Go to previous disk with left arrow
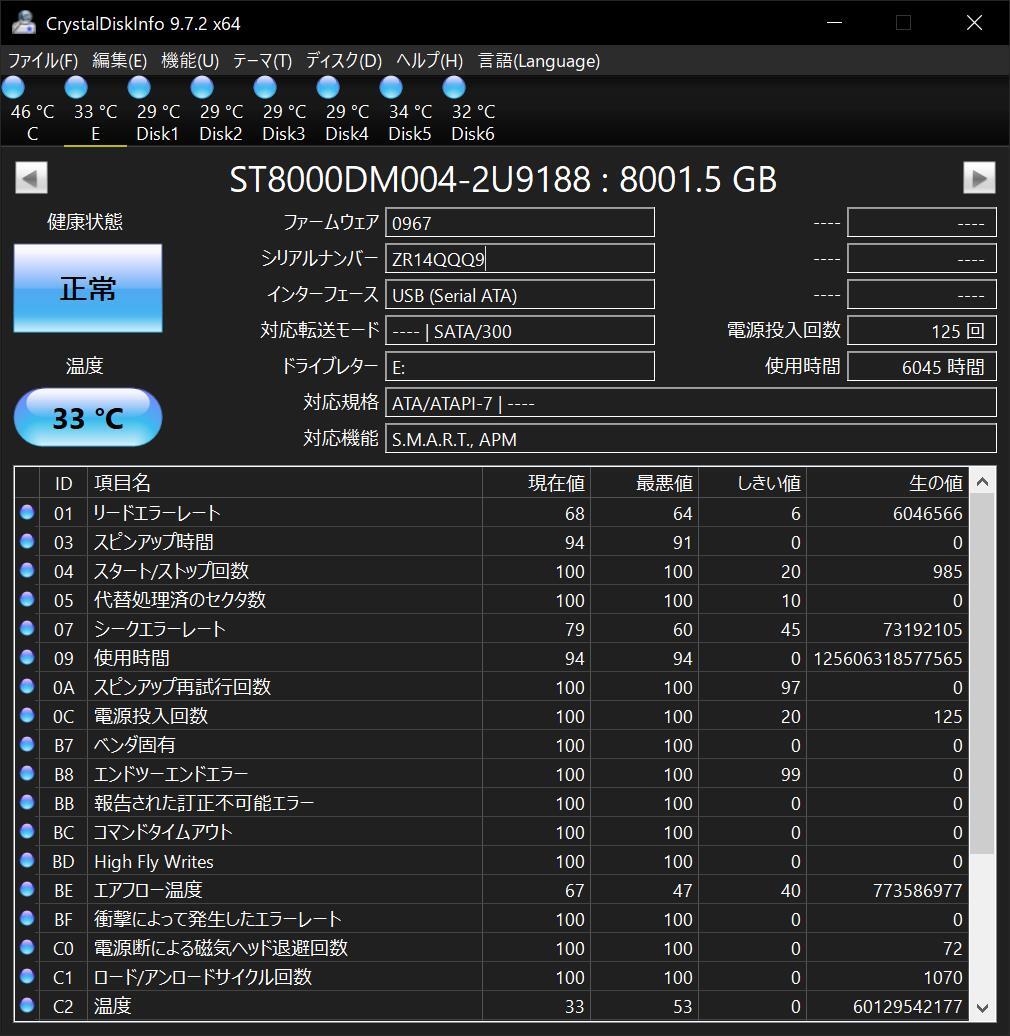The image size is (1010, 1036). click(x=31, y=178)
